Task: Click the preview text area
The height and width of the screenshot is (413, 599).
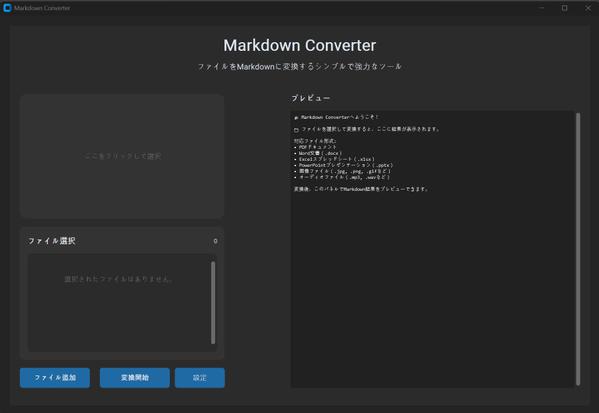Action: click(433, 249)
